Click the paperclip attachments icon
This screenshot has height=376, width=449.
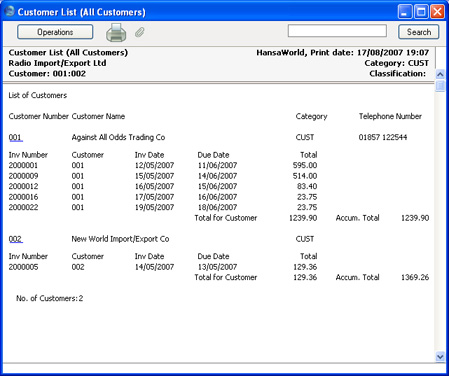point(140,32)
